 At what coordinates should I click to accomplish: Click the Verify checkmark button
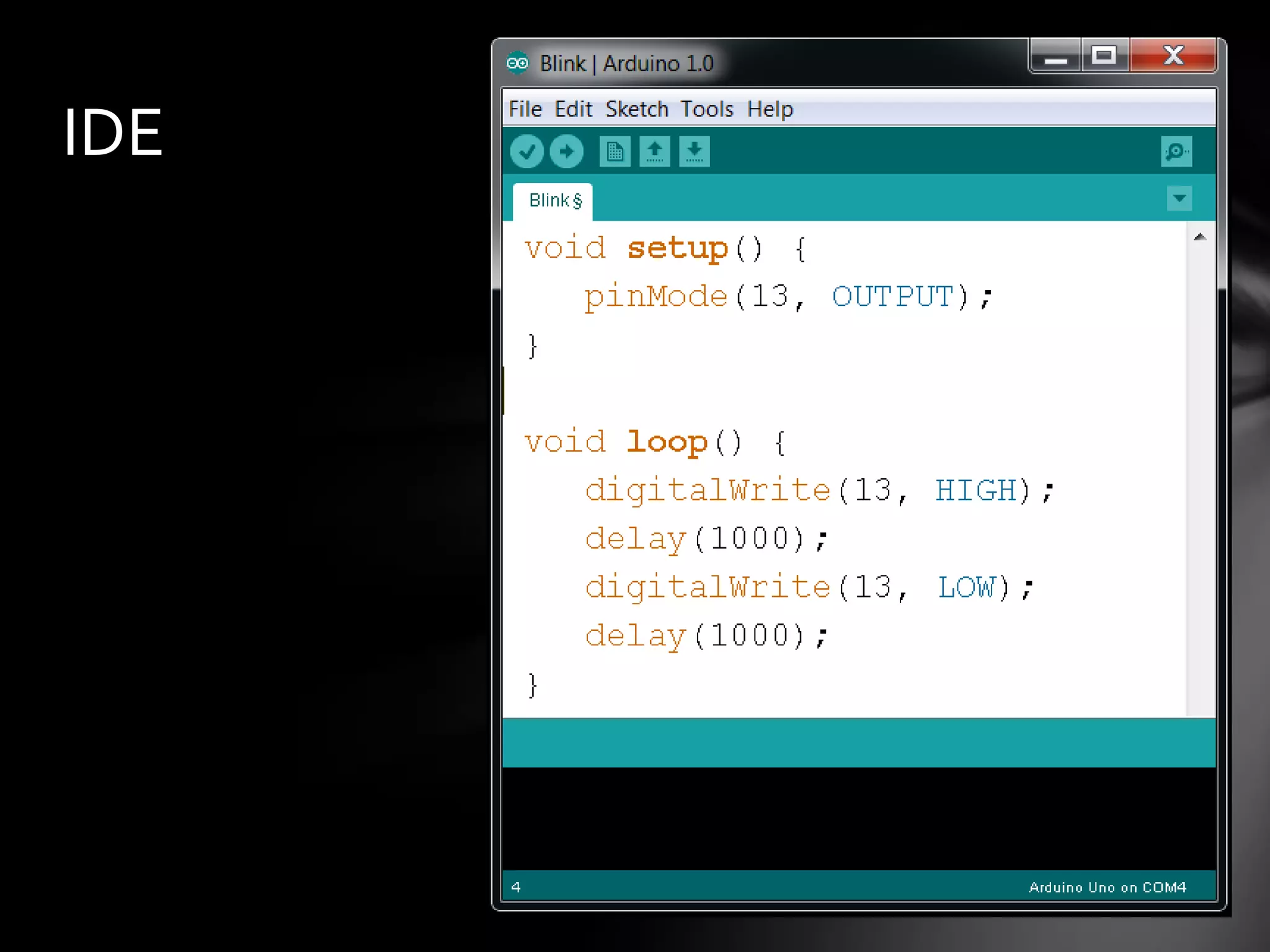526,152
